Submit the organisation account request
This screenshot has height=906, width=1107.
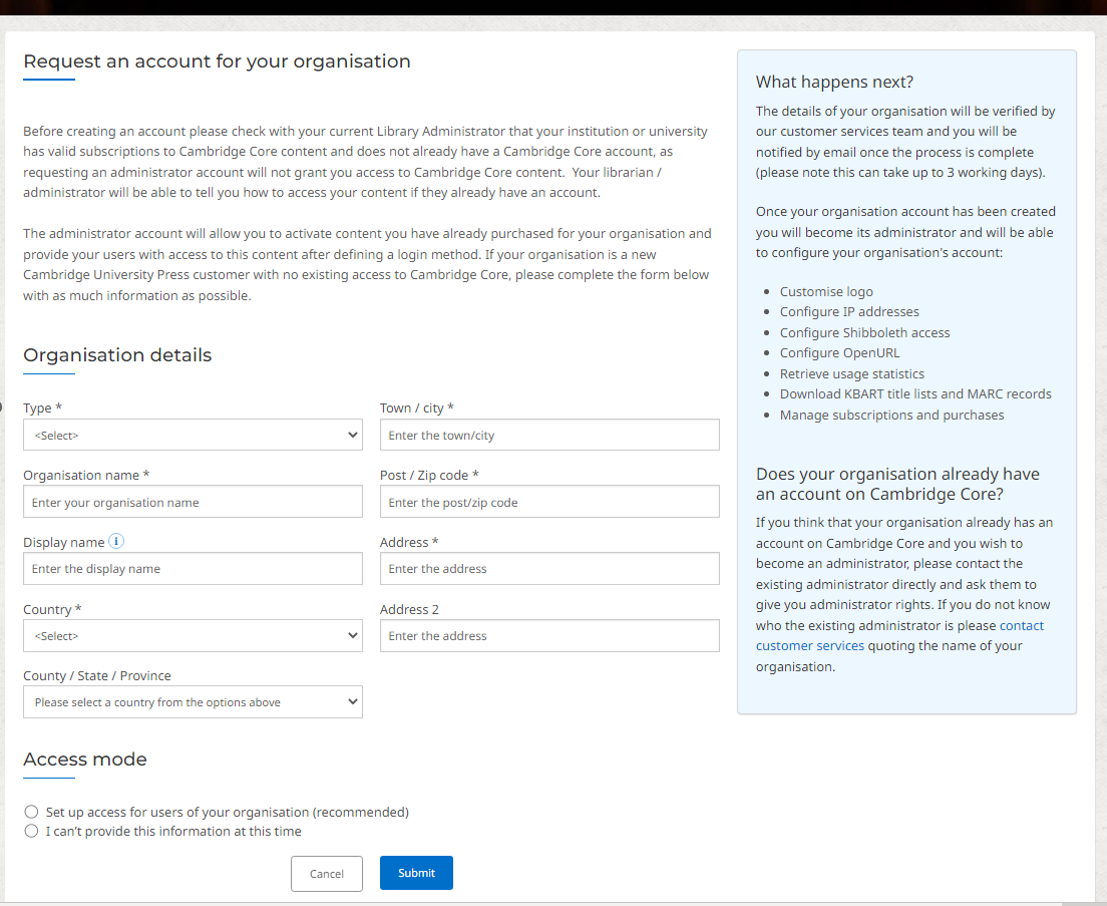coord(417,873)
